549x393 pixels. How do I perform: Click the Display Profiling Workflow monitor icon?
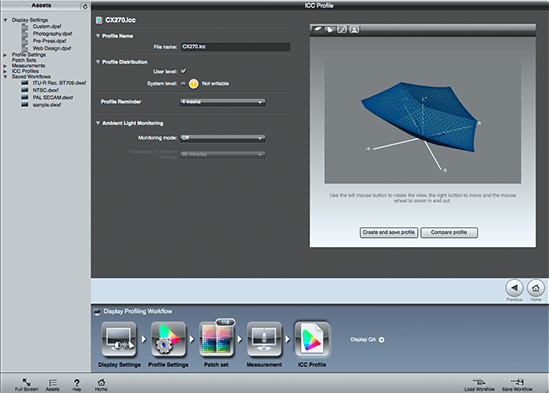tap(97, 312)
